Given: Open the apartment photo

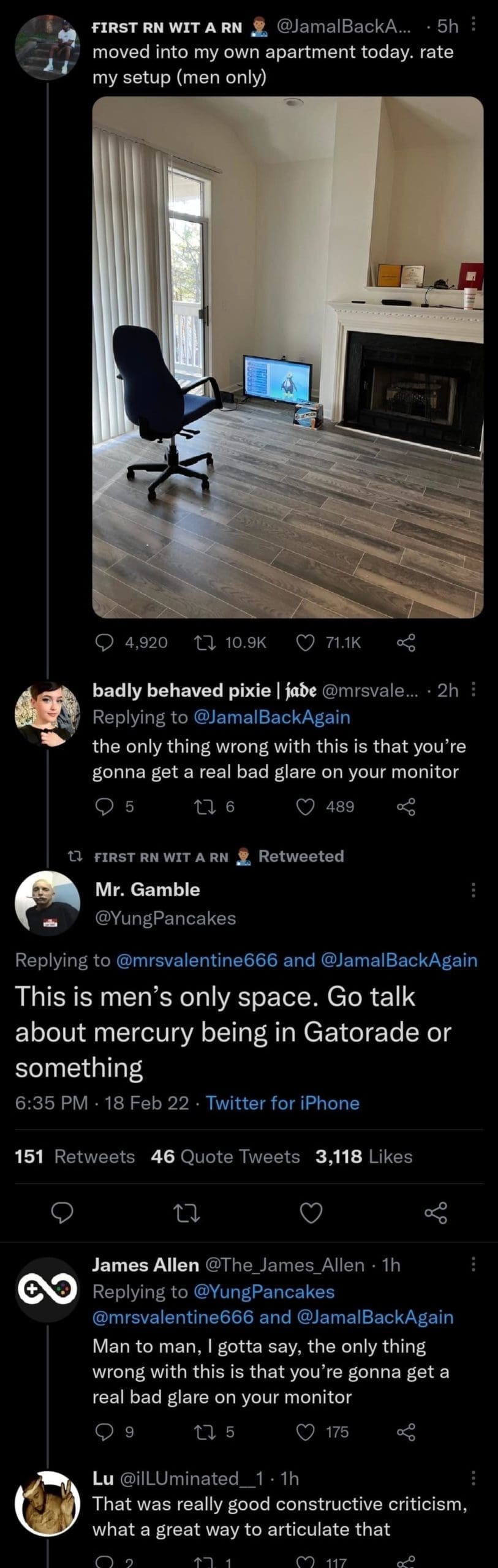Looking at the screenshot, I should [288, 356].
